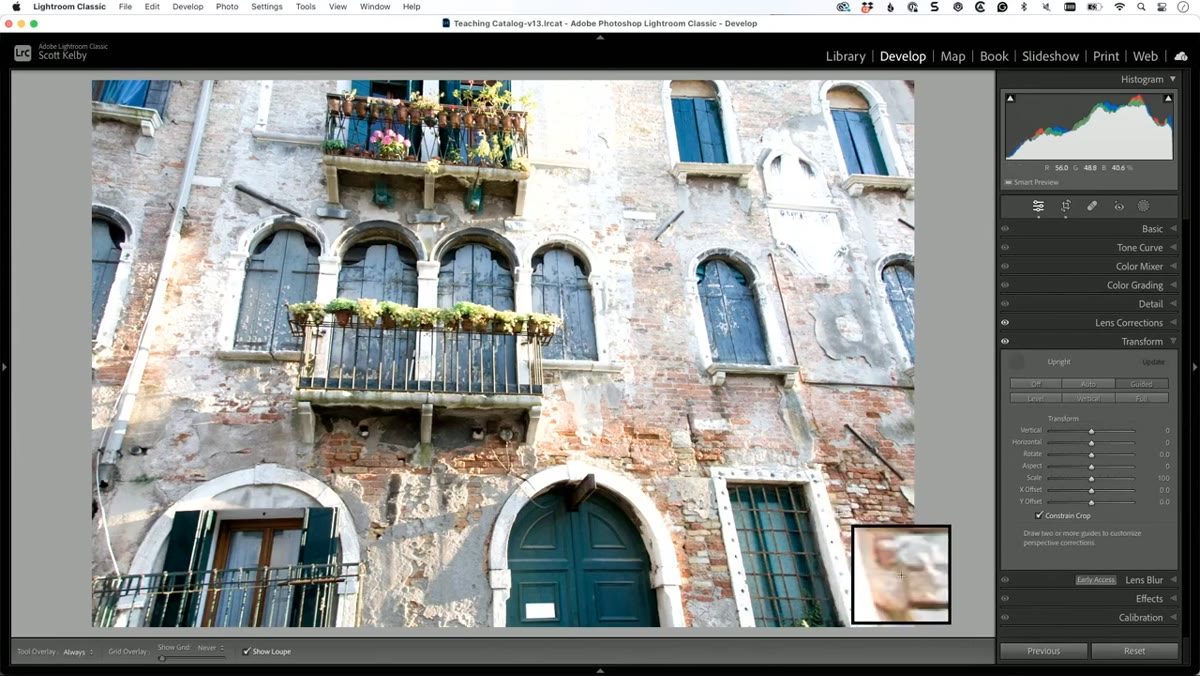The image size is (1200, 676).
Task: Toggle Basic panel visibility eye
Action: (x=1005, y=229)
